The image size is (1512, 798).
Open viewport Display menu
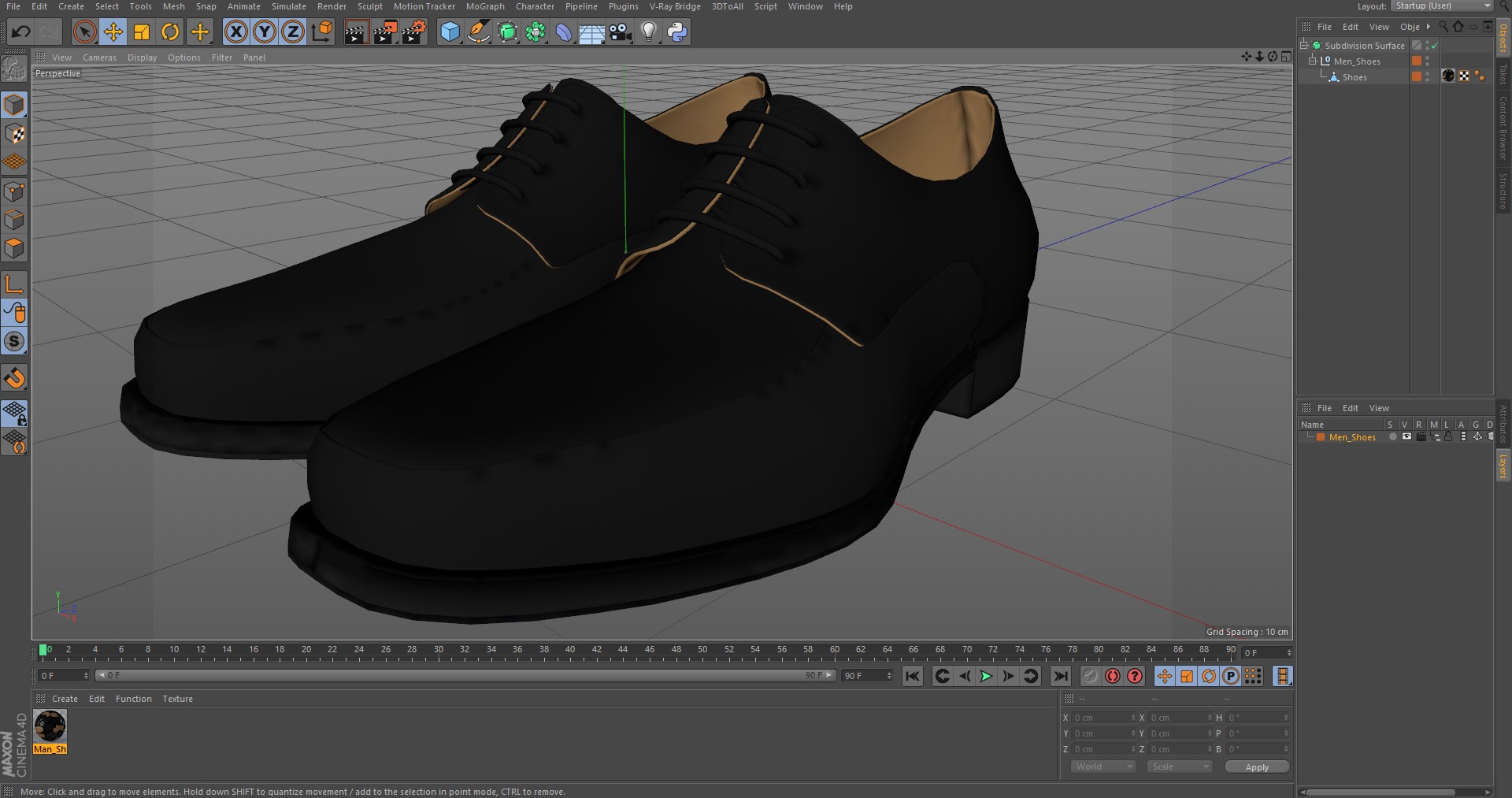[142, 58]
